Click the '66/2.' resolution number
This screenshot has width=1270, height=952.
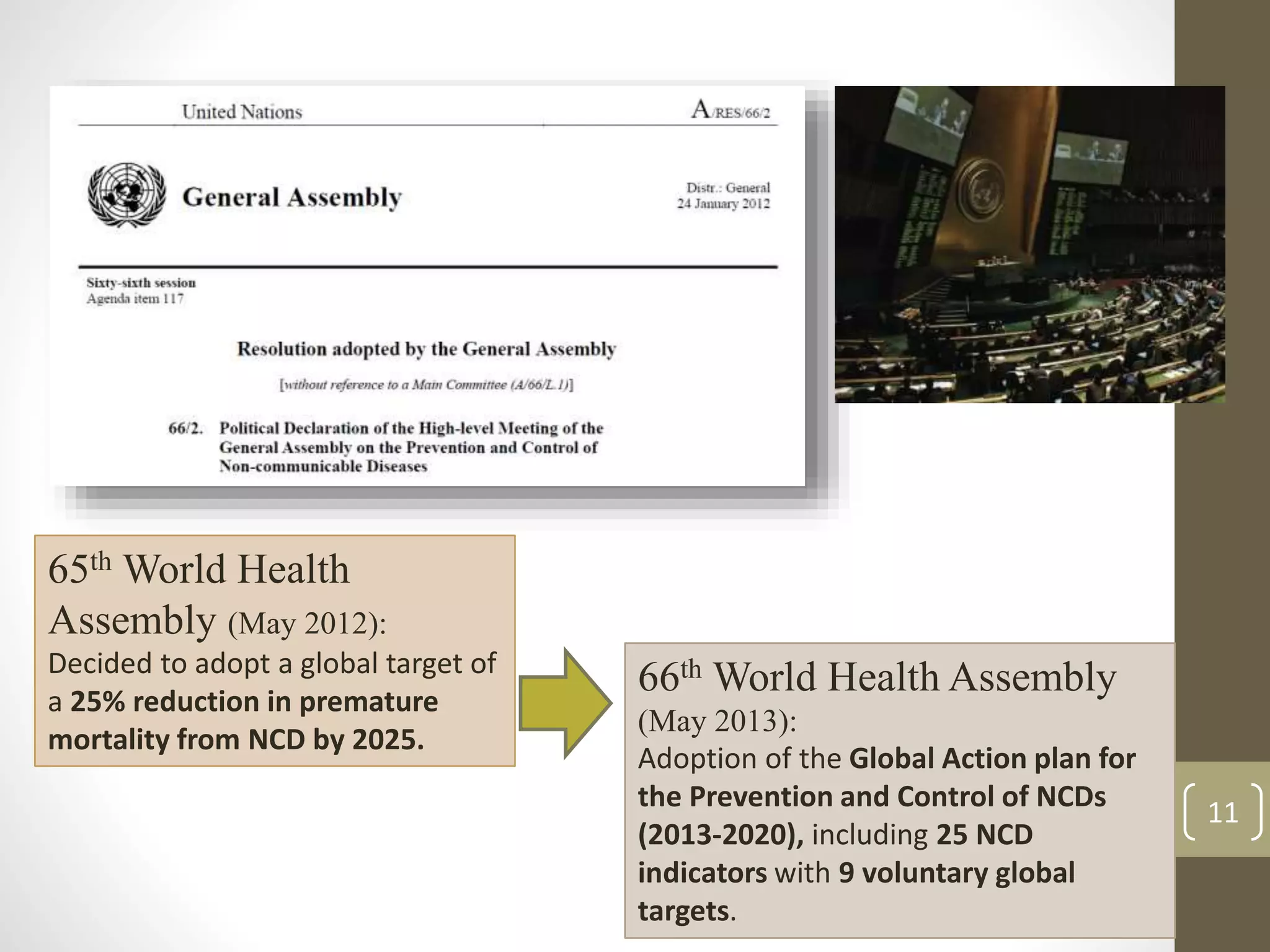click(185, 428)
